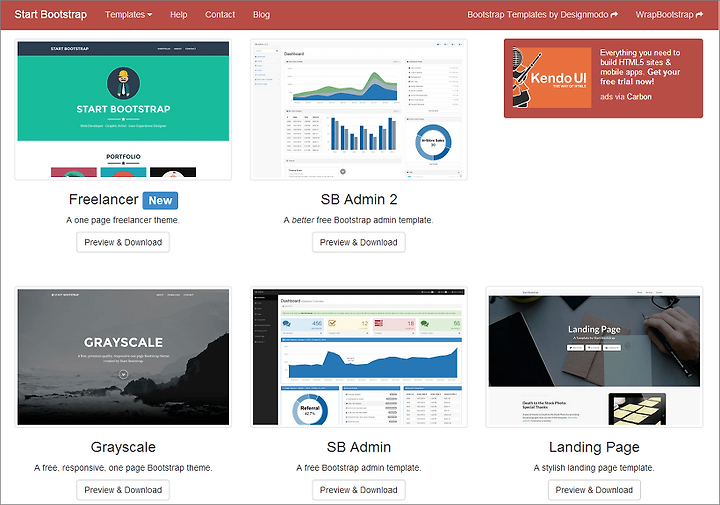Open the Blog navigation item
720x505 pixels.
click(x=261, y=15)
